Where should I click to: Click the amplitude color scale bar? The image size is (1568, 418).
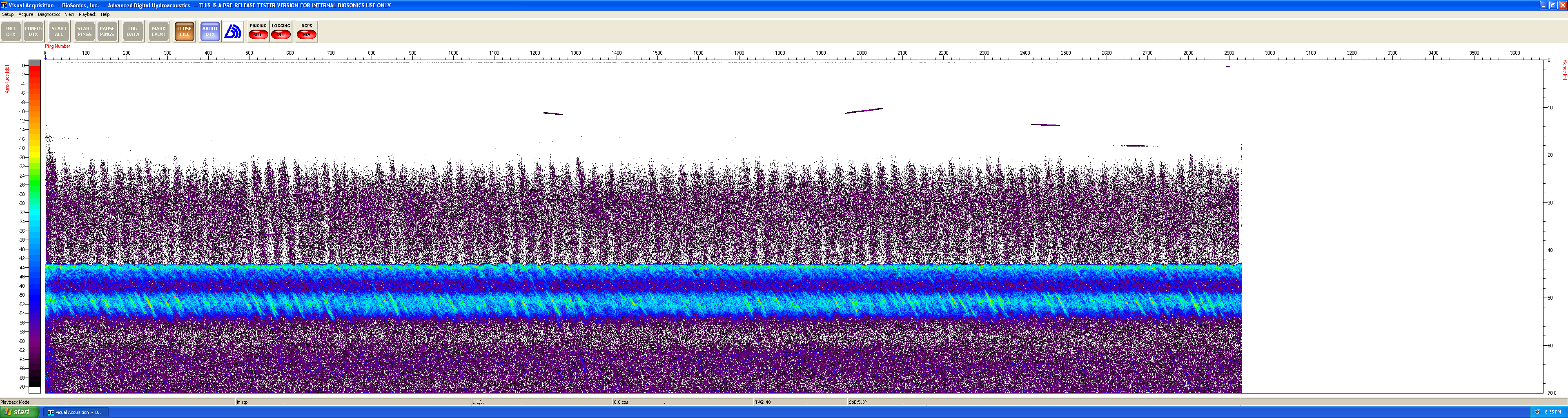click(35, 226)
